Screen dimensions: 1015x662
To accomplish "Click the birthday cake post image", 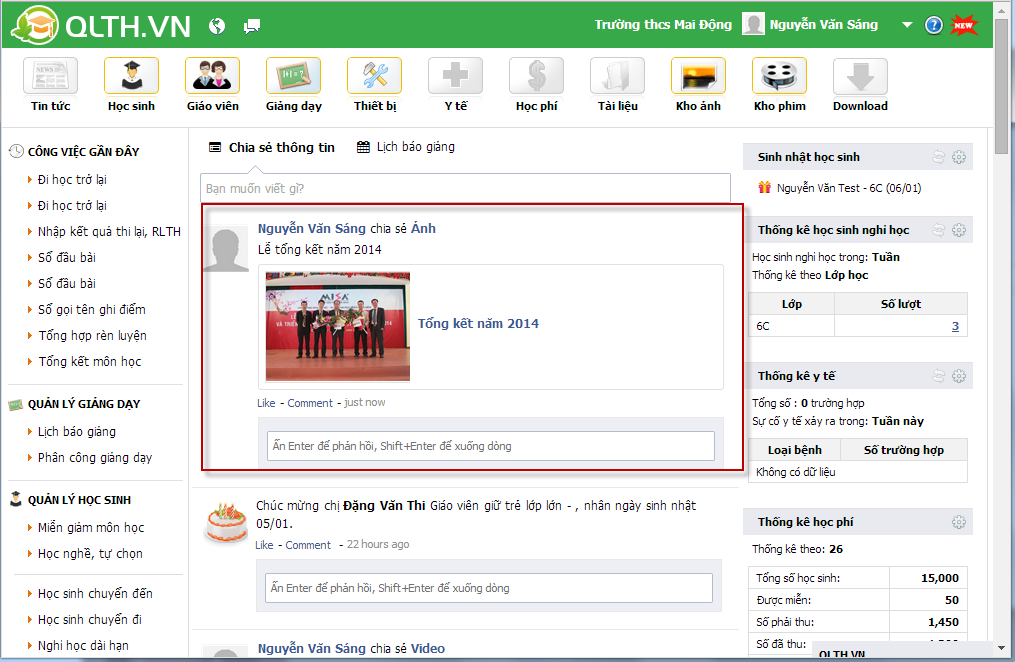I will [226, 523].
